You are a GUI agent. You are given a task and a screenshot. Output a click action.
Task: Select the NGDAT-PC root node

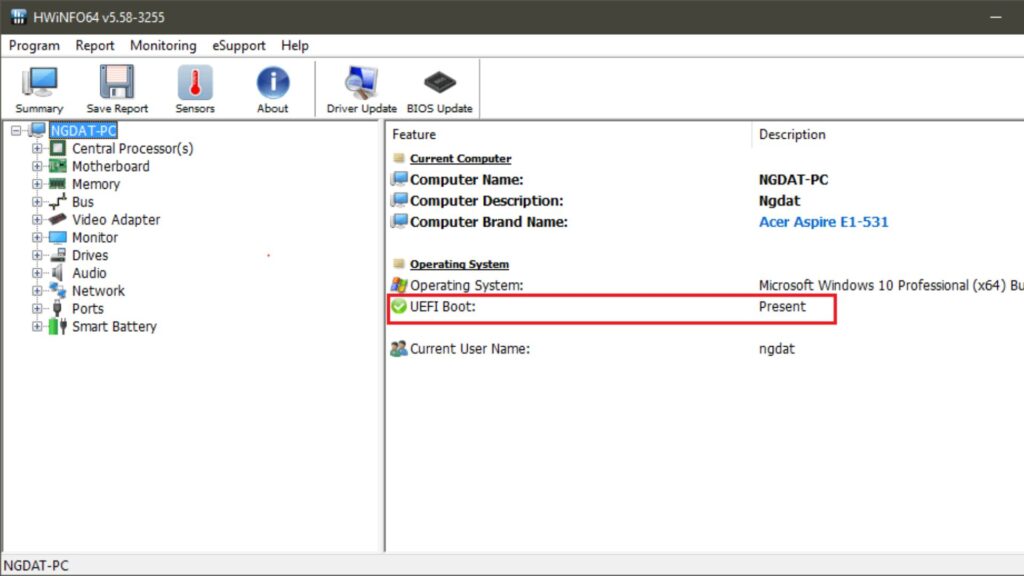82,130
